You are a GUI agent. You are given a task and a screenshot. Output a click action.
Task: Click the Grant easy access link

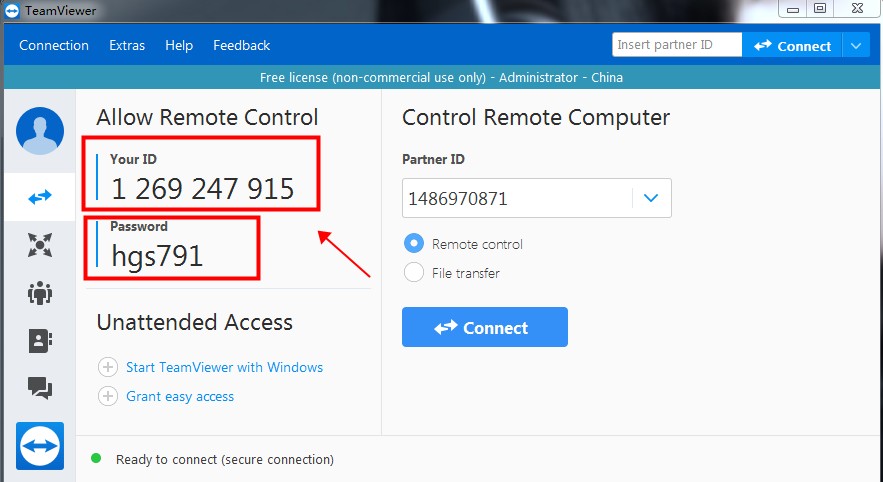(x=180, y=396)
